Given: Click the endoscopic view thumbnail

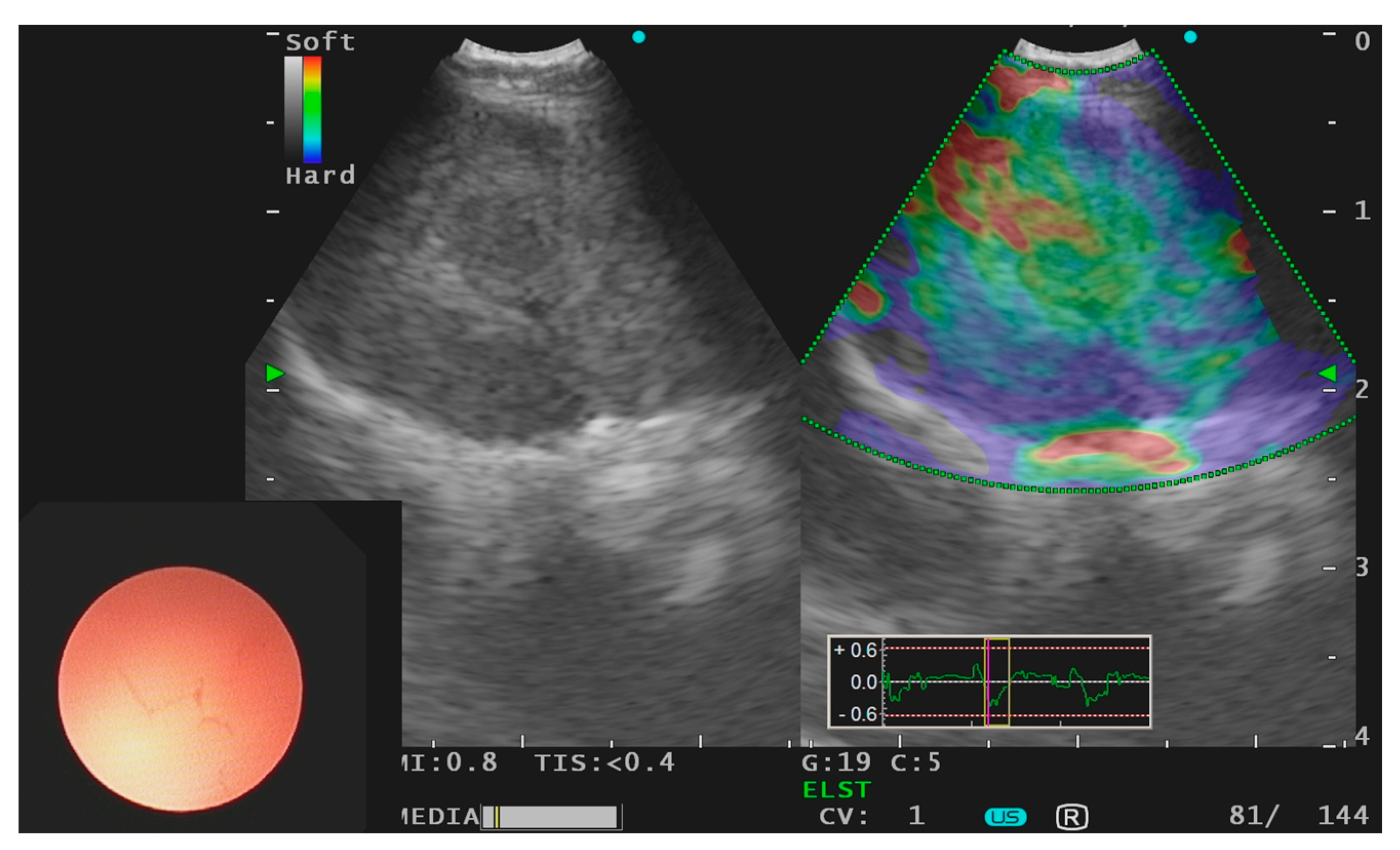Looking at the screenshot, I should tap(180, 688).
